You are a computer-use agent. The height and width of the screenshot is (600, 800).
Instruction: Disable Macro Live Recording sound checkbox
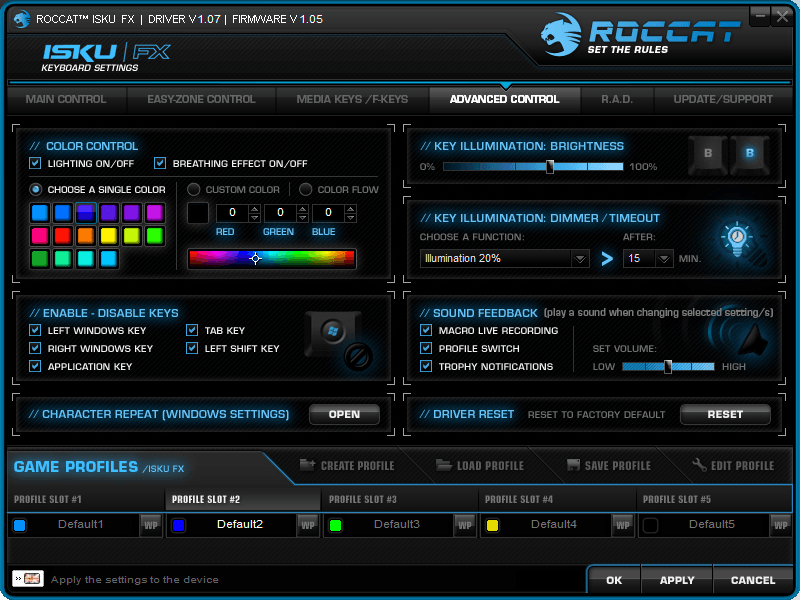(x=426, y=330)
